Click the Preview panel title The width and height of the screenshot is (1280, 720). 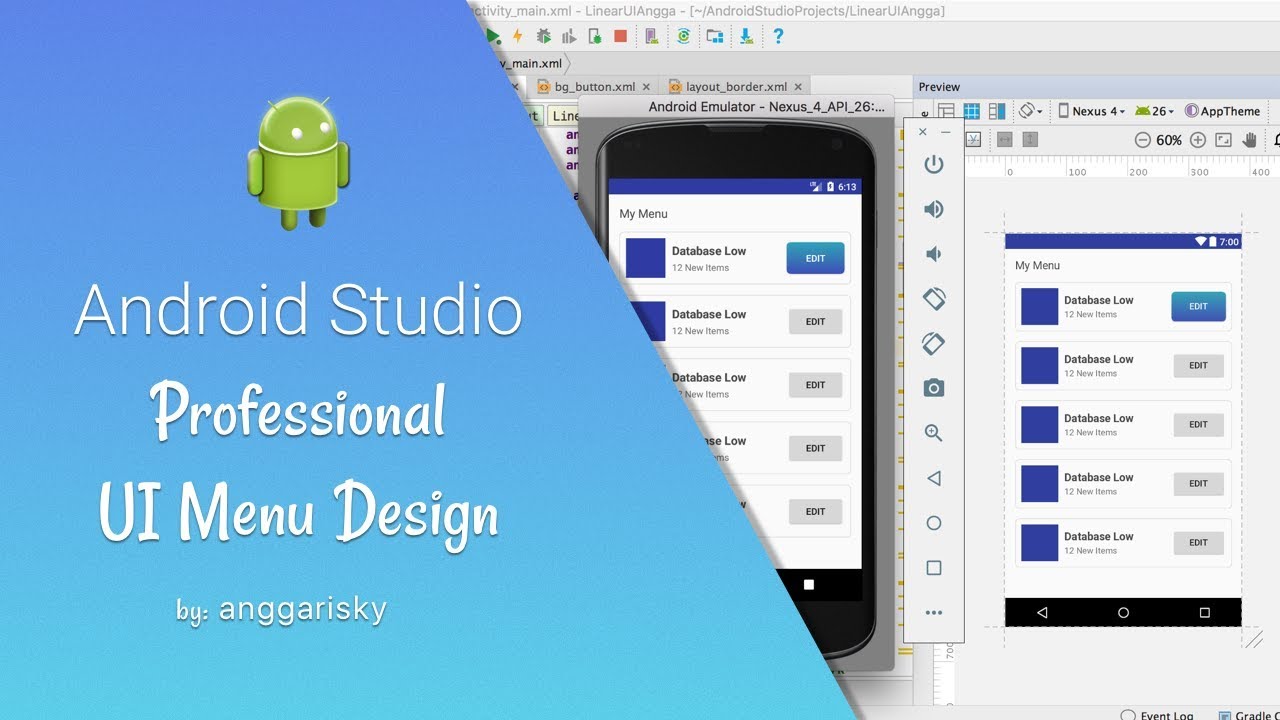click(x=939, y=87)
